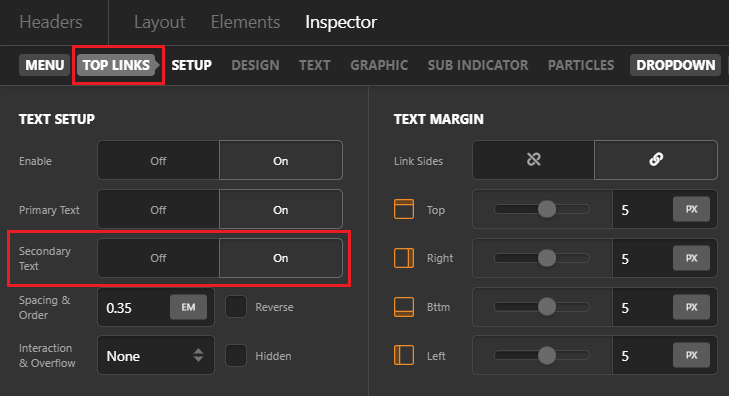Click the Spacing & Order label
729x396 pixels.
pos(44,307)
